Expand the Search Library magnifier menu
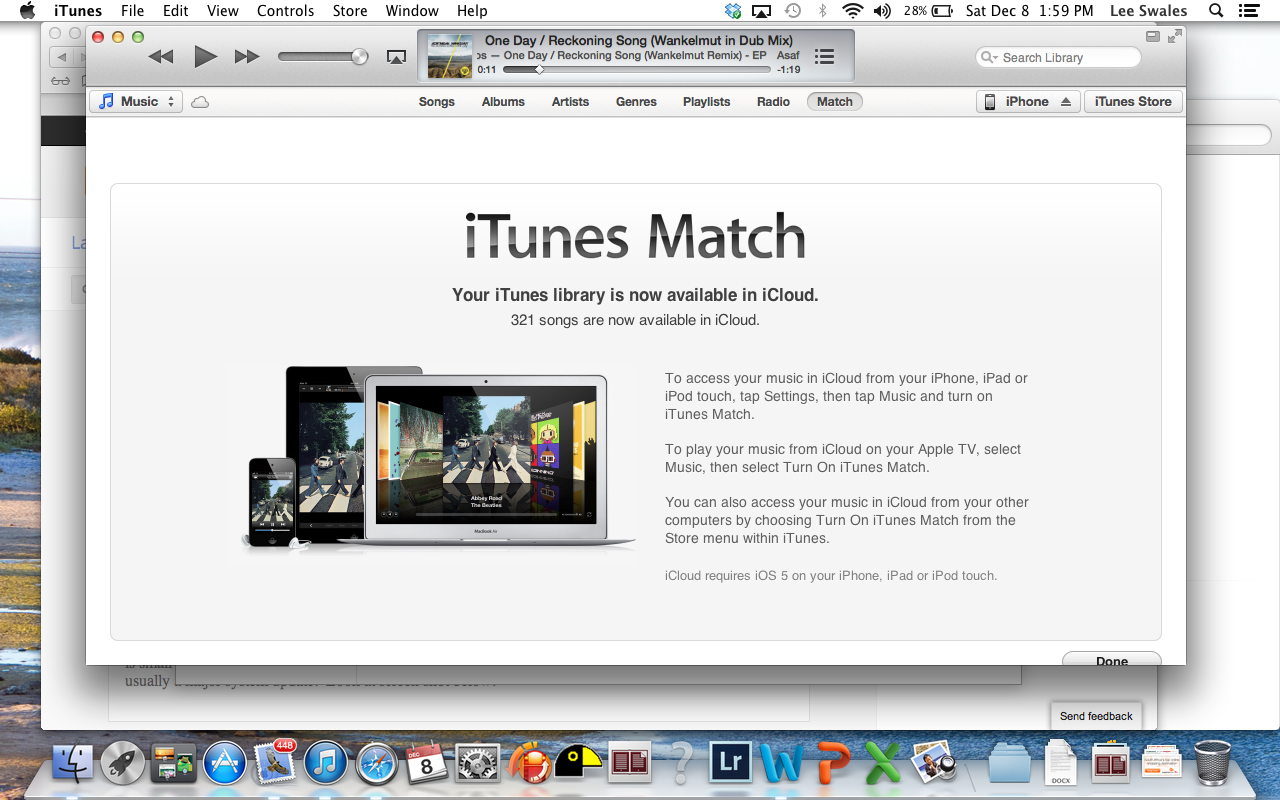 coord(989,58)
